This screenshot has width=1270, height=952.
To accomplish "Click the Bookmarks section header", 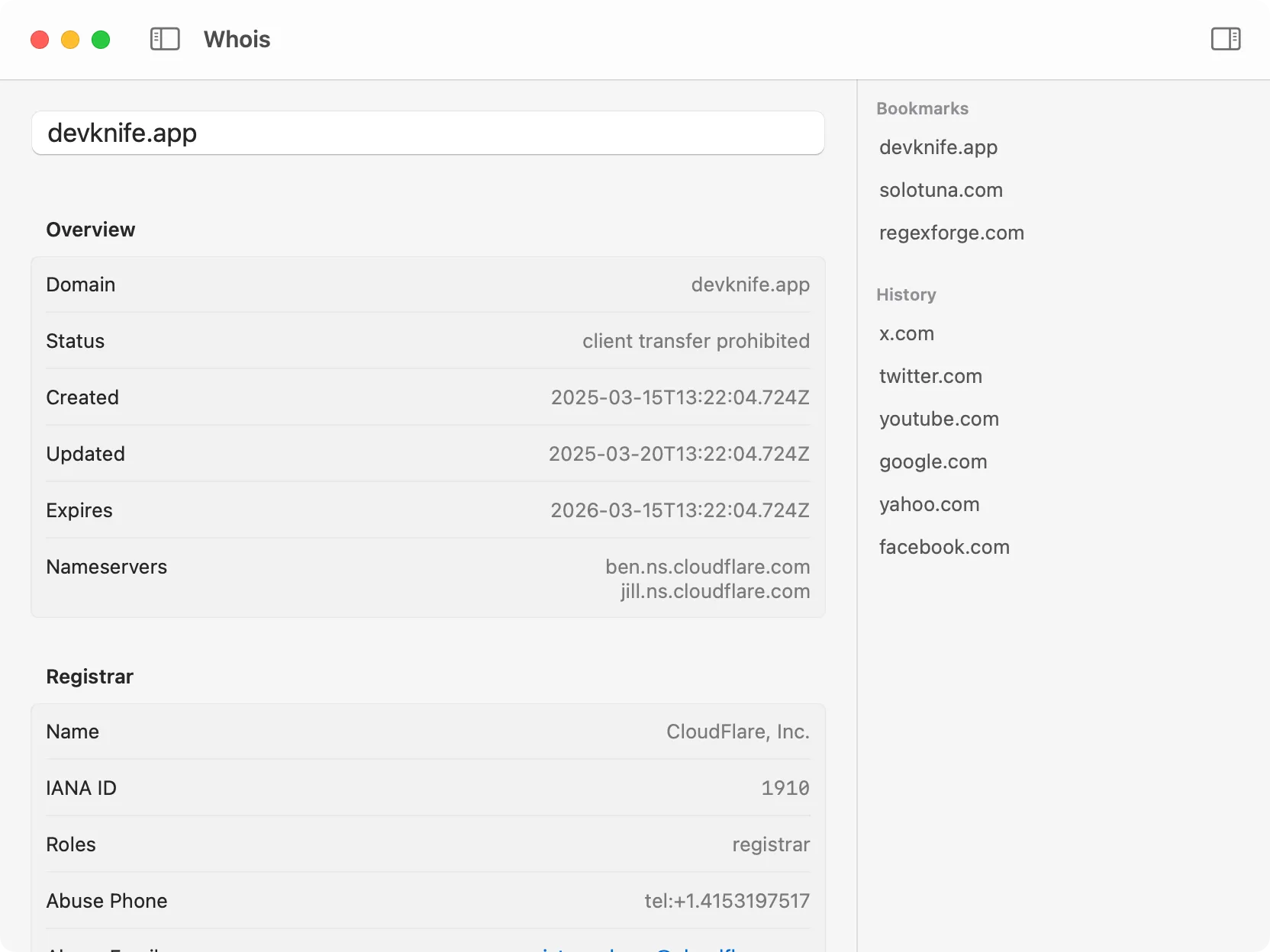I will click(x=922, y=108).
